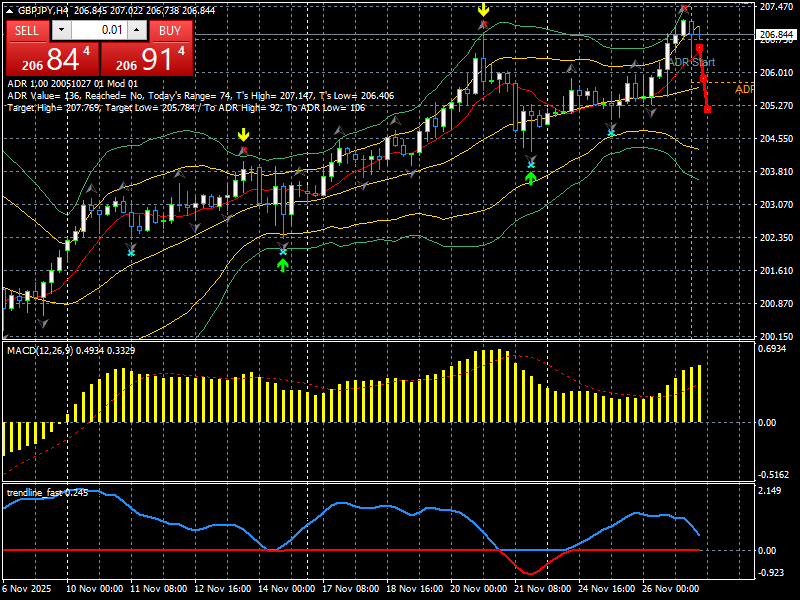The width and height of the screenshot is (800, 600).
Task: Click the GBPJPY,H4 chart title text
Action: pos(42,11)
